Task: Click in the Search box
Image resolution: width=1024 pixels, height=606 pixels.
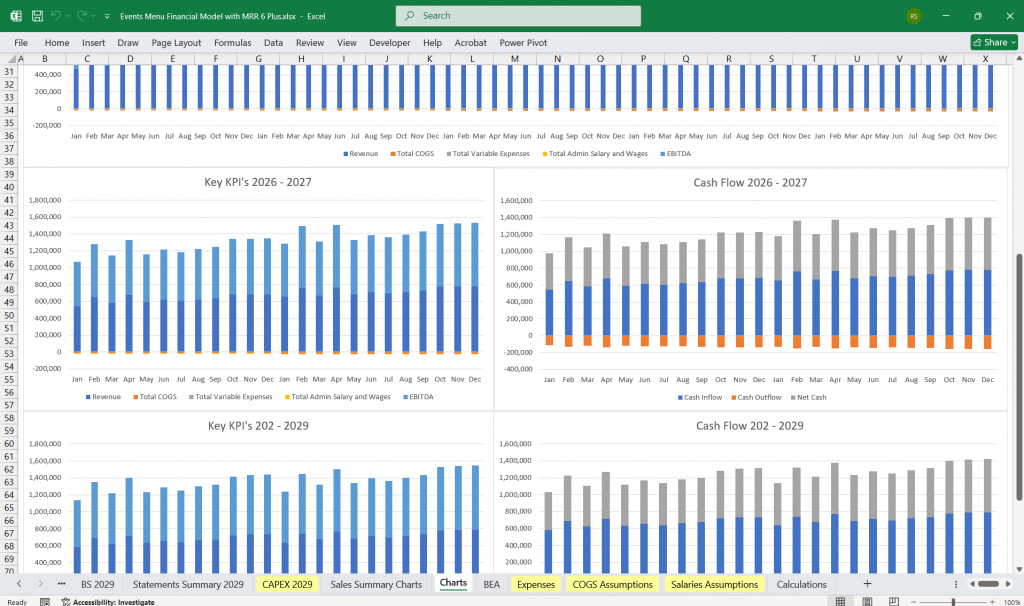Action: [x=518, y=16]
